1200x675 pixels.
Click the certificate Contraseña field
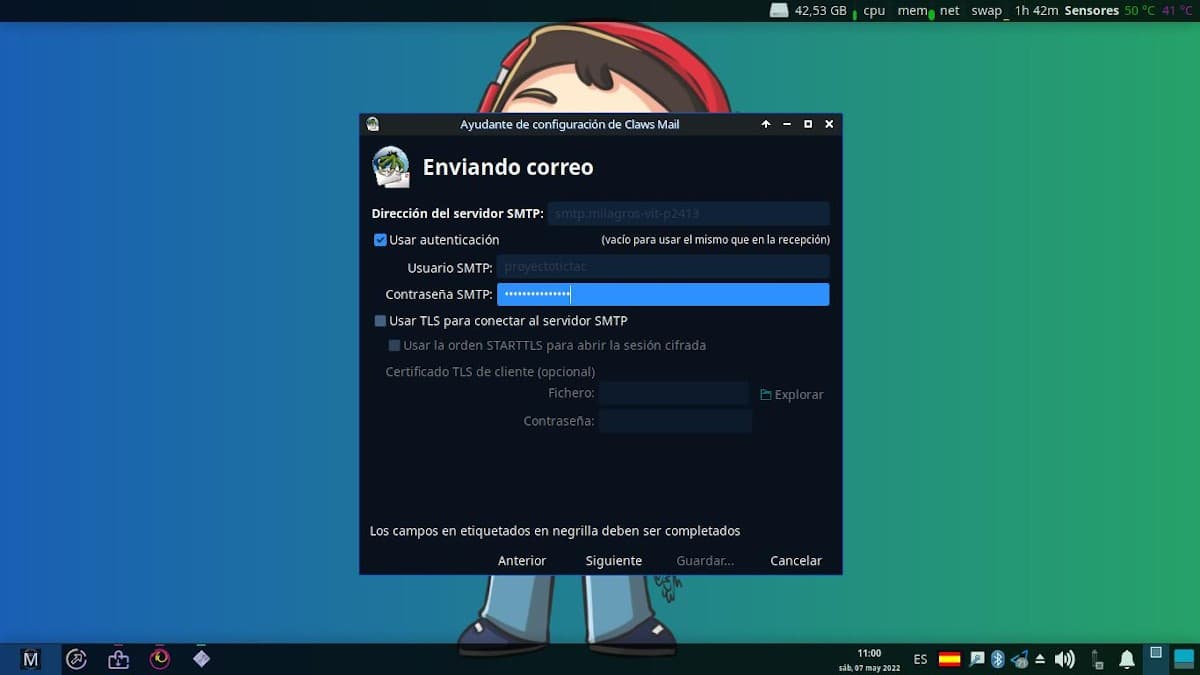coord(675,421)
